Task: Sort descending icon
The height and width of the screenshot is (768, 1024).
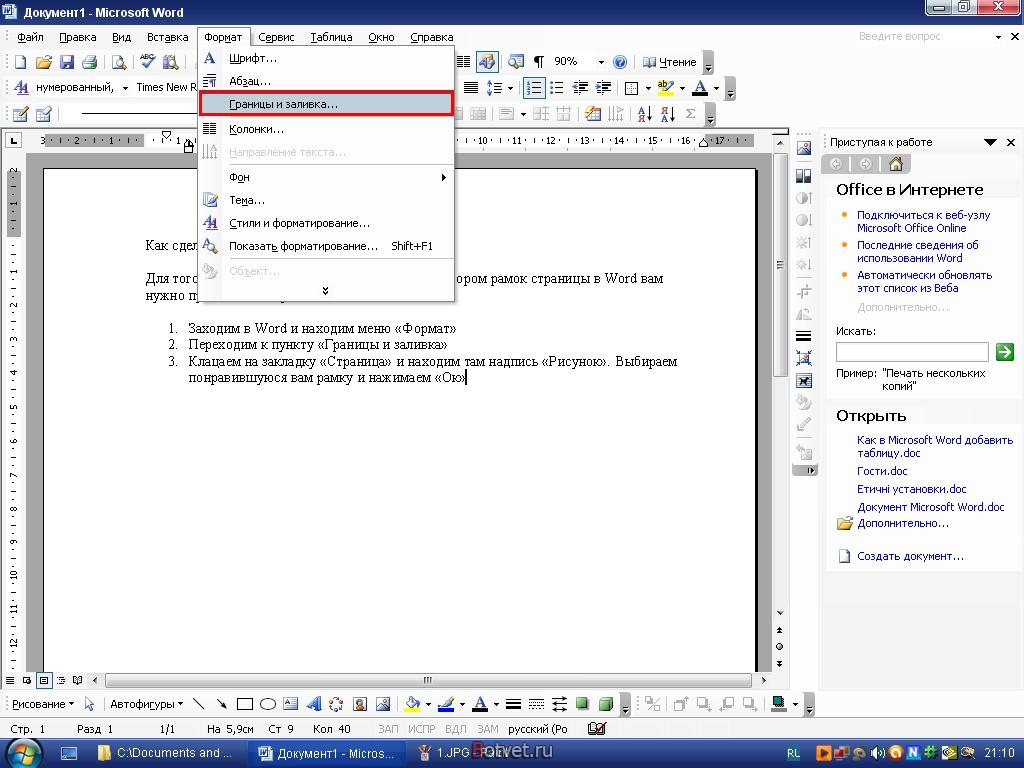Action: 667,114
